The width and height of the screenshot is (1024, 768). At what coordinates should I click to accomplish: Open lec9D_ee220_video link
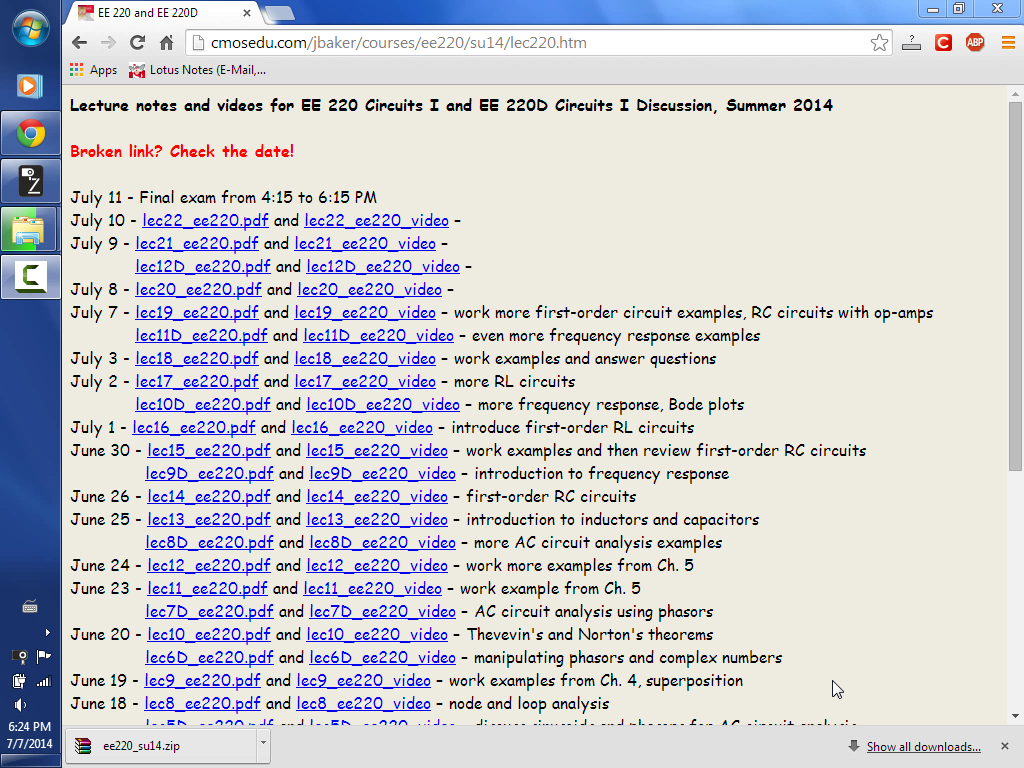coord(383,473)
